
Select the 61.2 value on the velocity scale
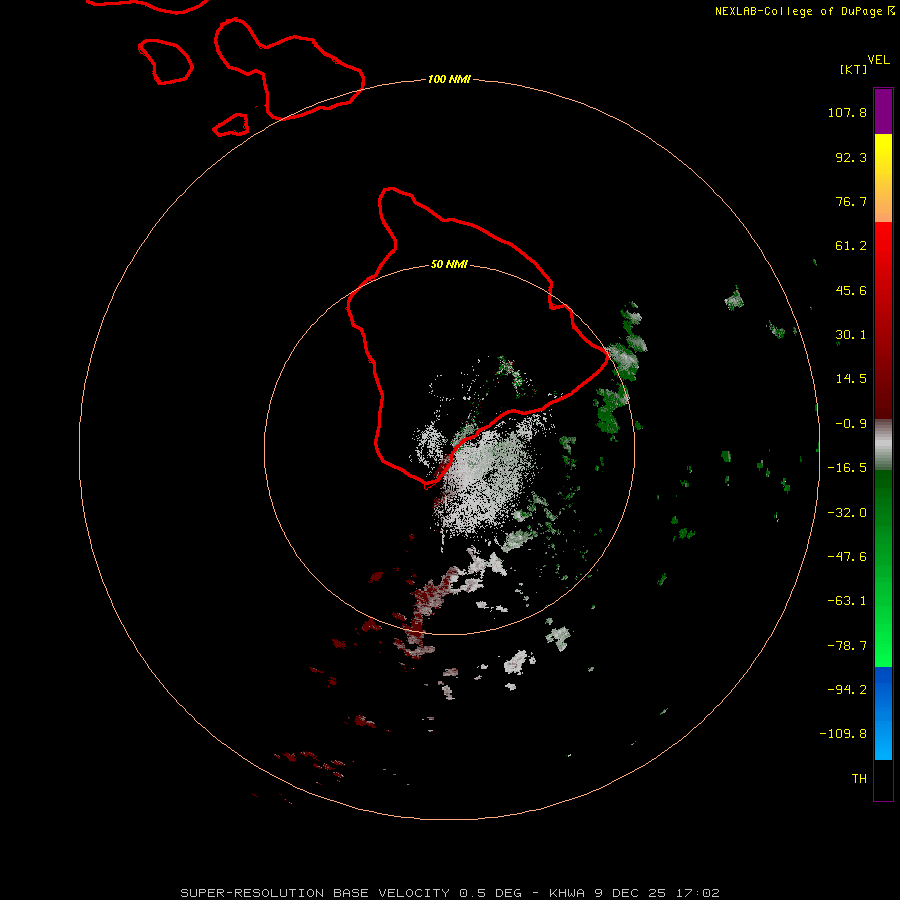851,246
